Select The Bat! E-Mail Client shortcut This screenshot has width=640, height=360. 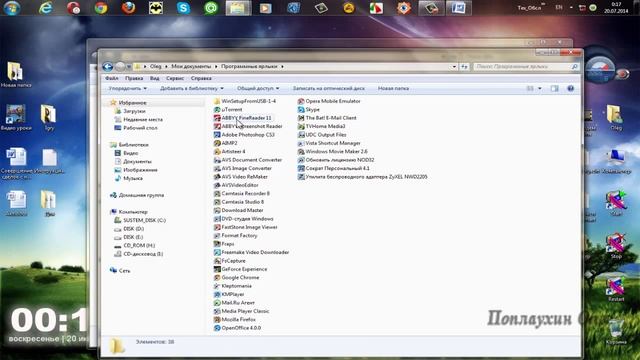[327, 118]
